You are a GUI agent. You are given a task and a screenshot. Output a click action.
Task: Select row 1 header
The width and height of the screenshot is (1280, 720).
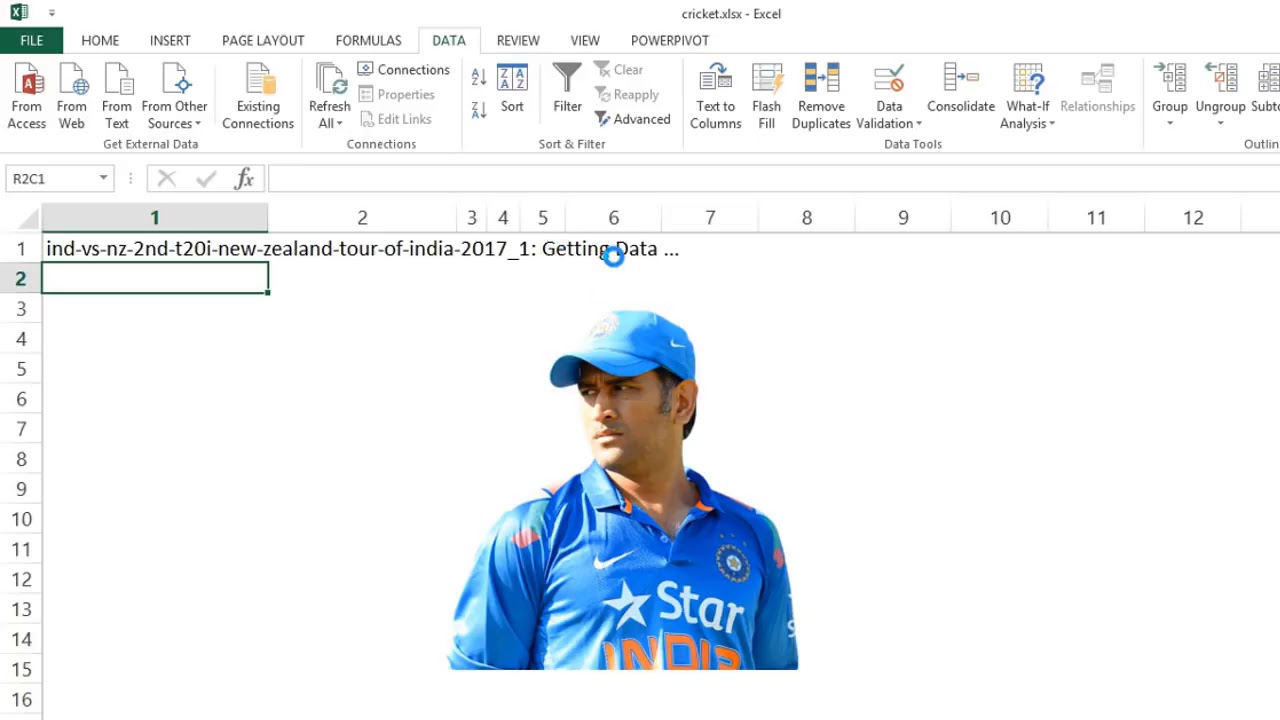(20, 249)
